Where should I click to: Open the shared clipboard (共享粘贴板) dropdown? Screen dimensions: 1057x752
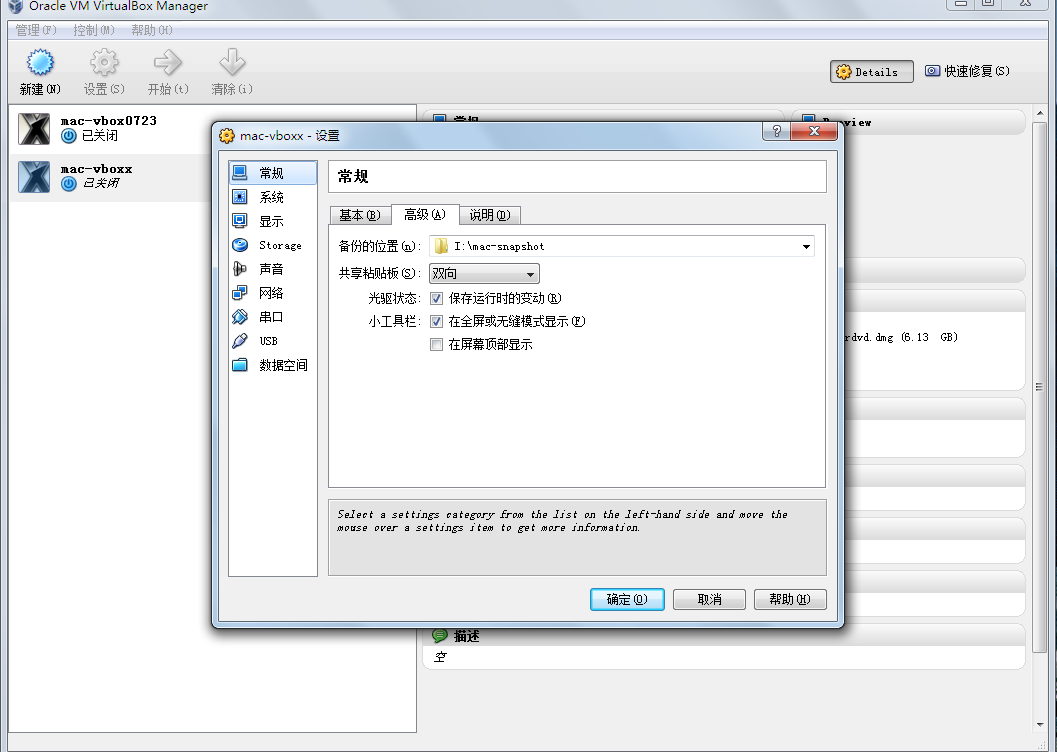(484, 274)
